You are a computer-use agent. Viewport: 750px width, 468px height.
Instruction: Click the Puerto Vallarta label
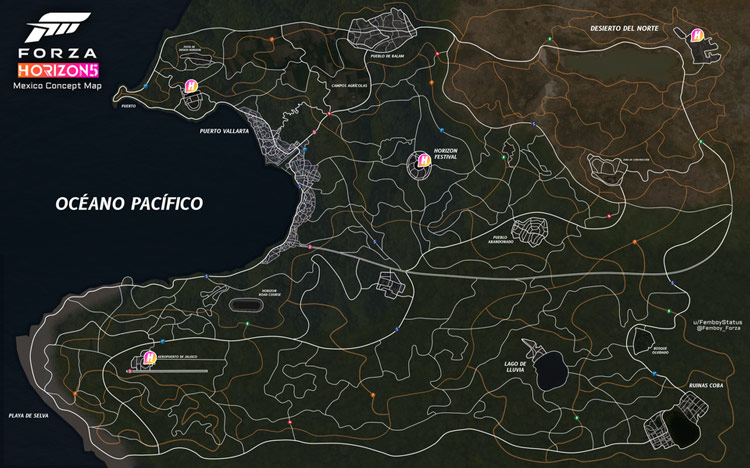point(224,131)
